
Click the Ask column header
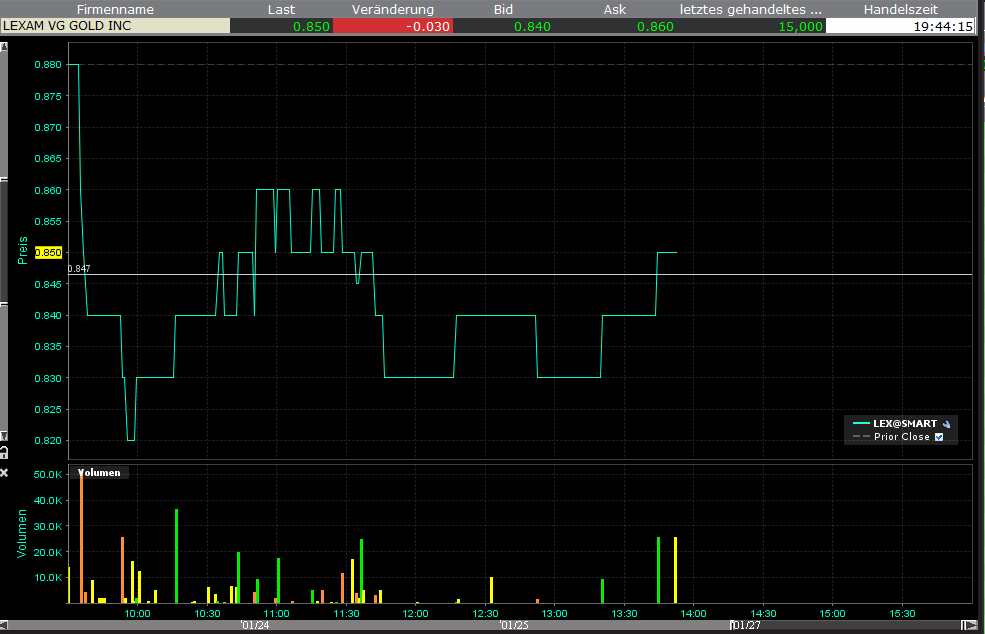[x=615, y=9]
